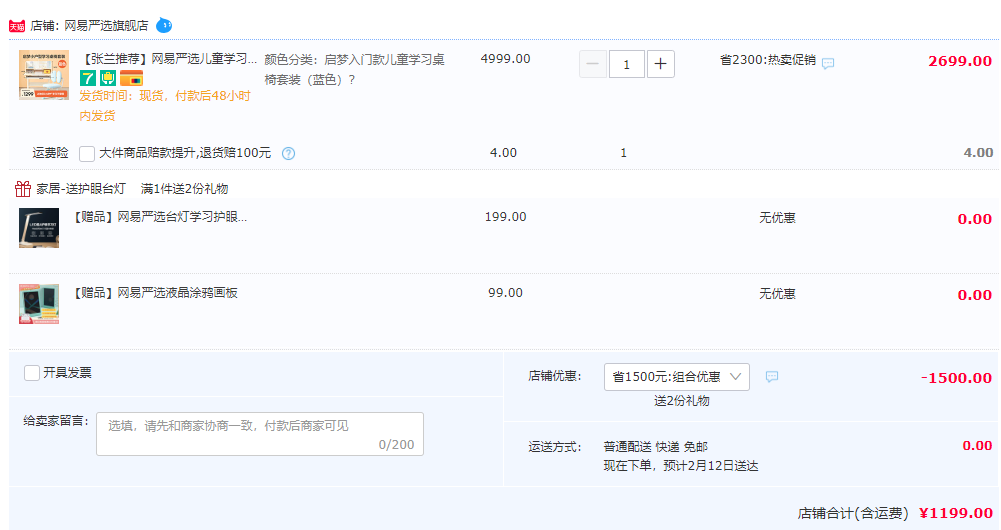1001x530 pixels.
Task: Click the green shield guarantee badge
Action: 108,79
